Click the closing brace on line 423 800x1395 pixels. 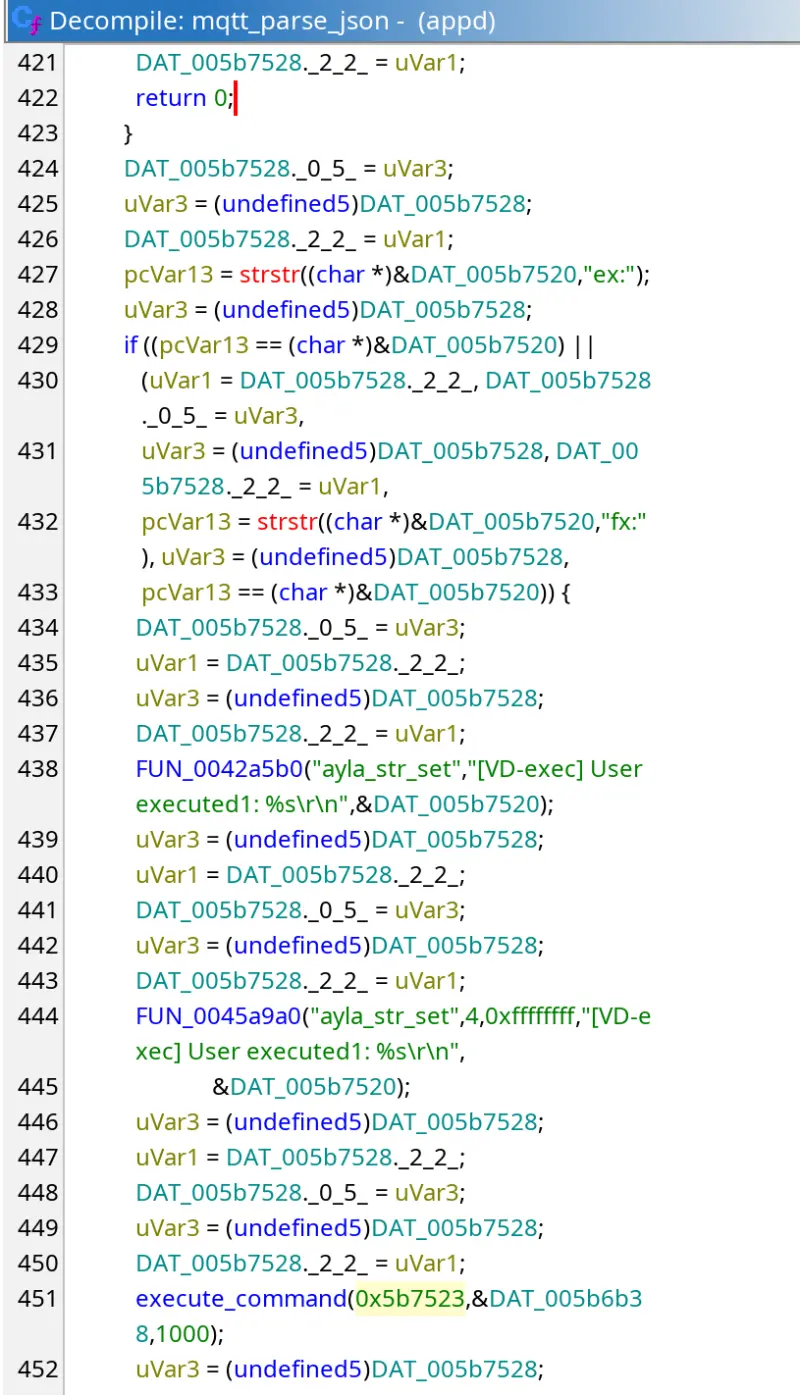click(128, 133)
